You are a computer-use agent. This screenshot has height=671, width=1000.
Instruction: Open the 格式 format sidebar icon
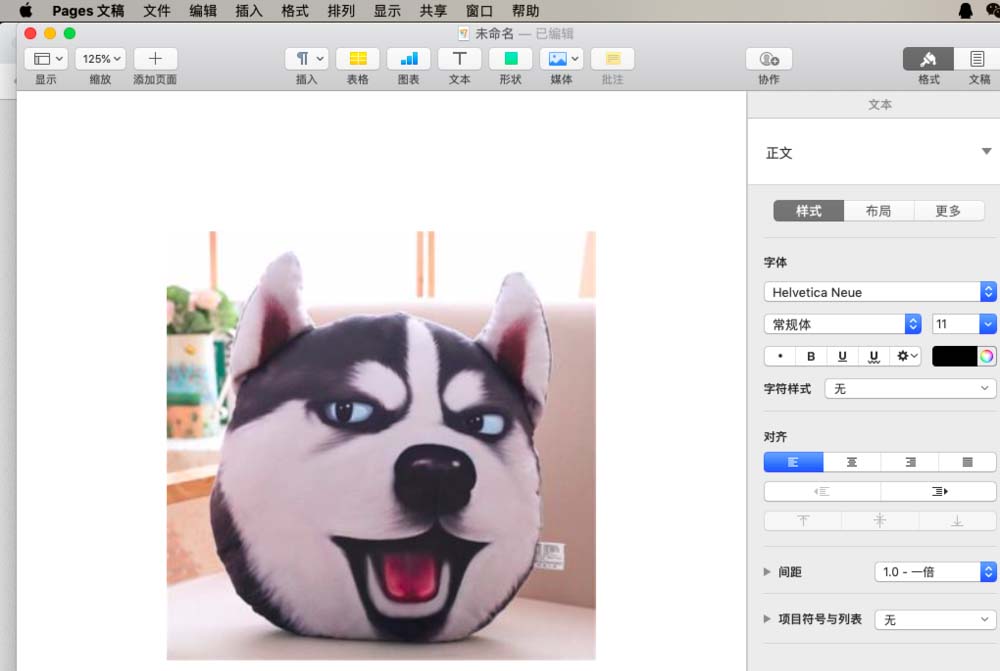pyautogui.click(x=928, y=60)
